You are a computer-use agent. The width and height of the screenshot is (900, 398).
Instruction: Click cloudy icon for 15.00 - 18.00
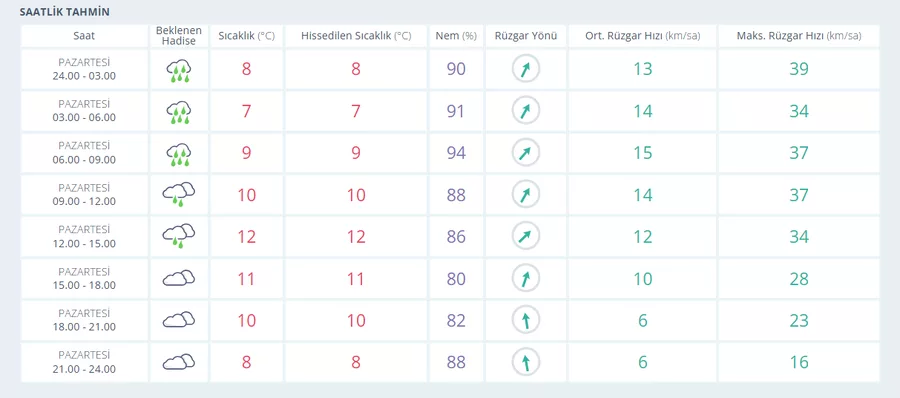tap(179, 279)
